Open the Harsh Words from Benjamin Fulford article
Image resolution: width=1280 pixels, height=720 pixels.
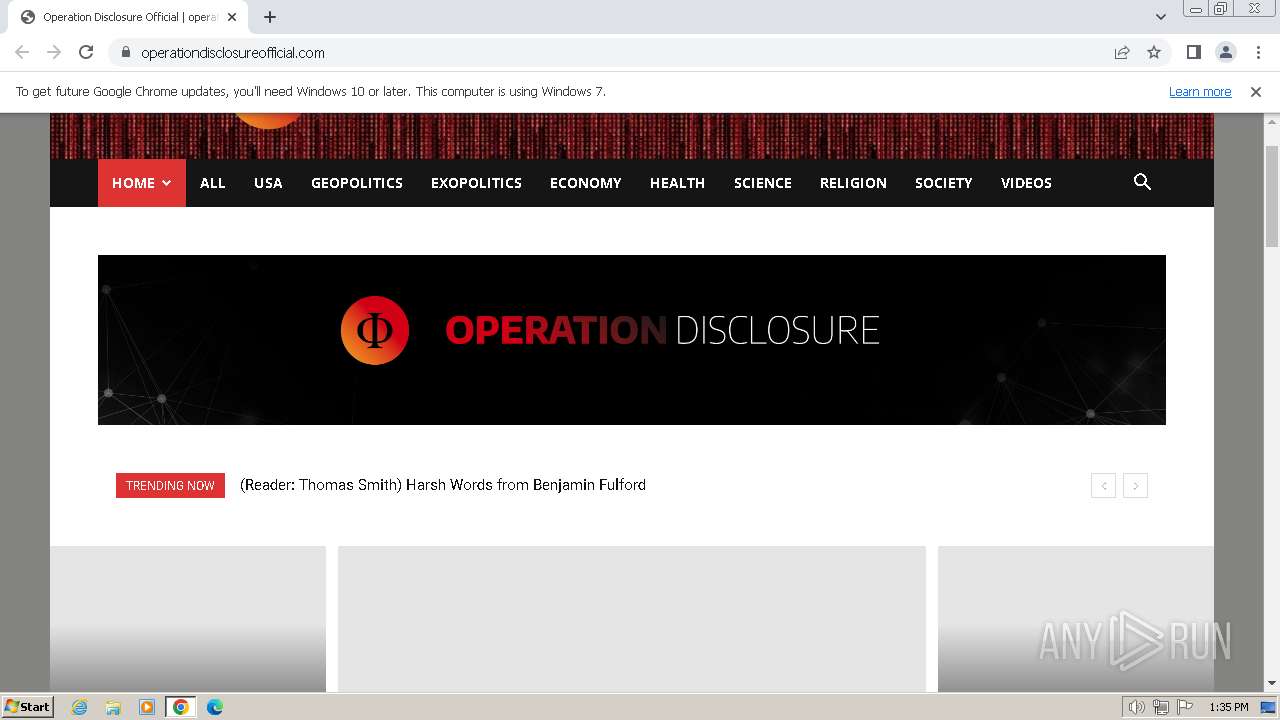click(x=443, y=485)
